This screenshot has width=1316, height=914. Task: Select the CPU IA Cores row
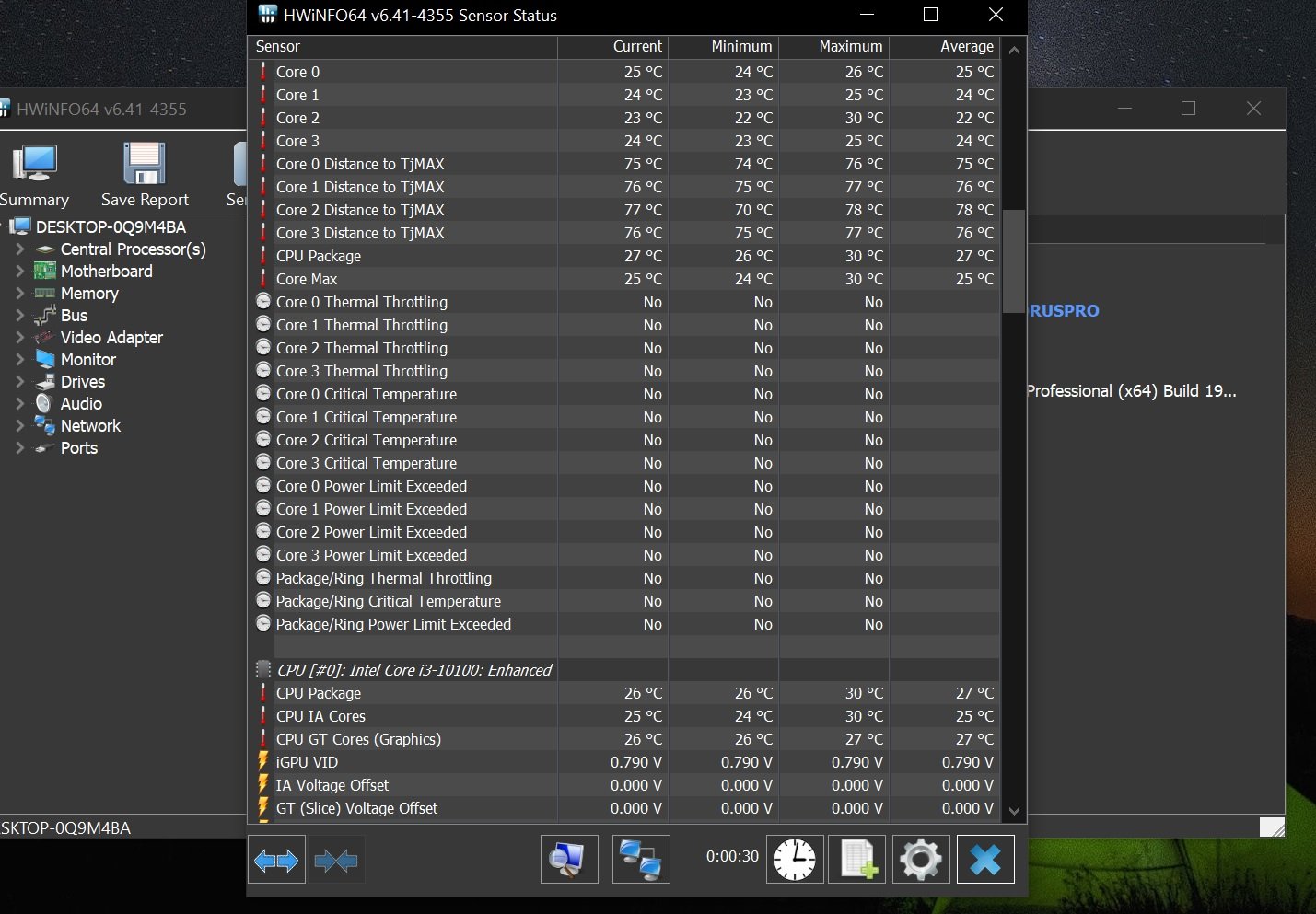tap(623, 716)
